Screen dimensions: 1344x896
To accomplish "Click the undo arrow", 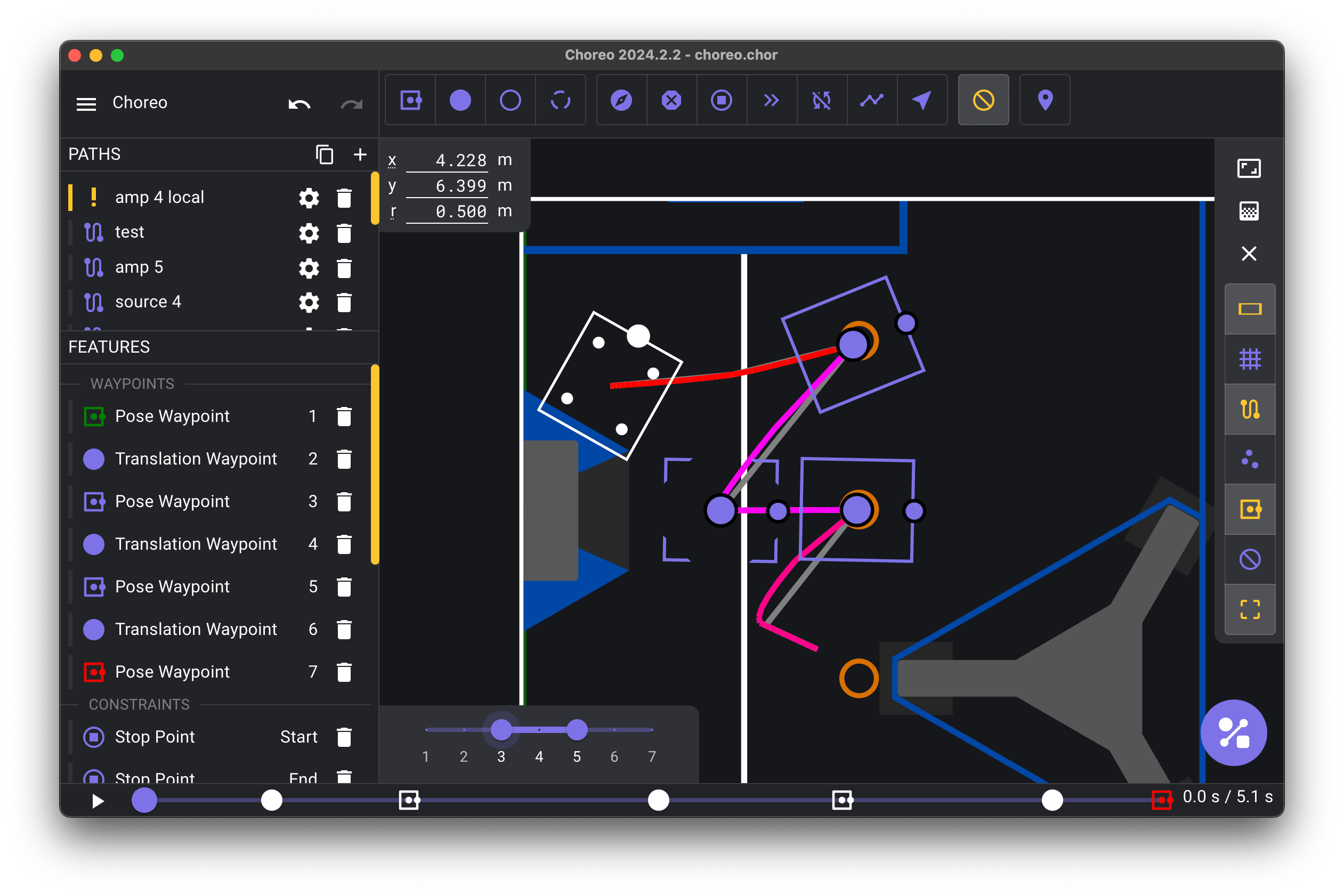I will click(x=299, y=103).
